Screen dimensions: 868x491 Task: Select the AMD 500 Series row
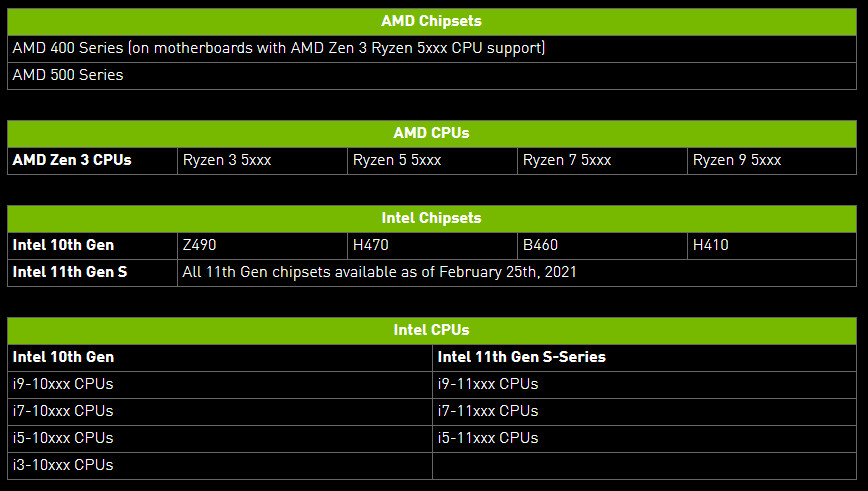[x=68, y=75]
